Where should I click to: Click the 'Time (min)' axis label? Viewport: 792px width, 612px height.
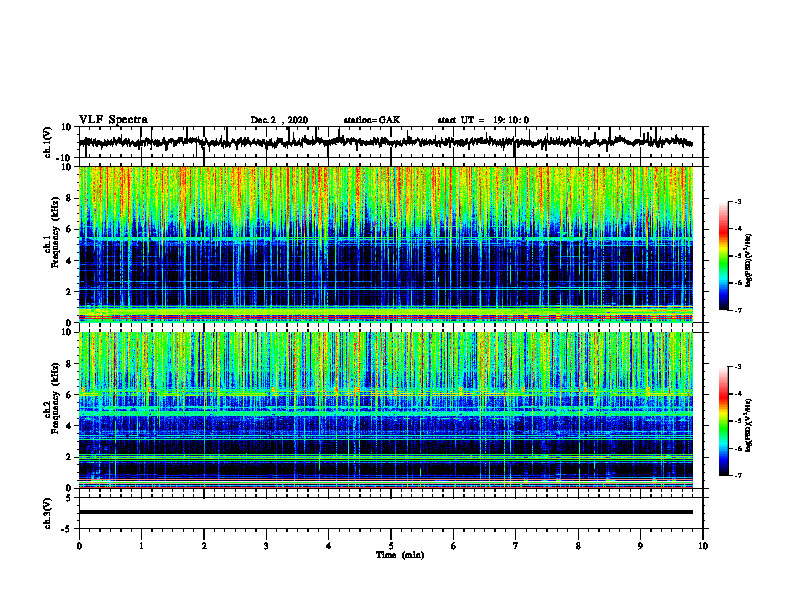(x=400, y=555)
